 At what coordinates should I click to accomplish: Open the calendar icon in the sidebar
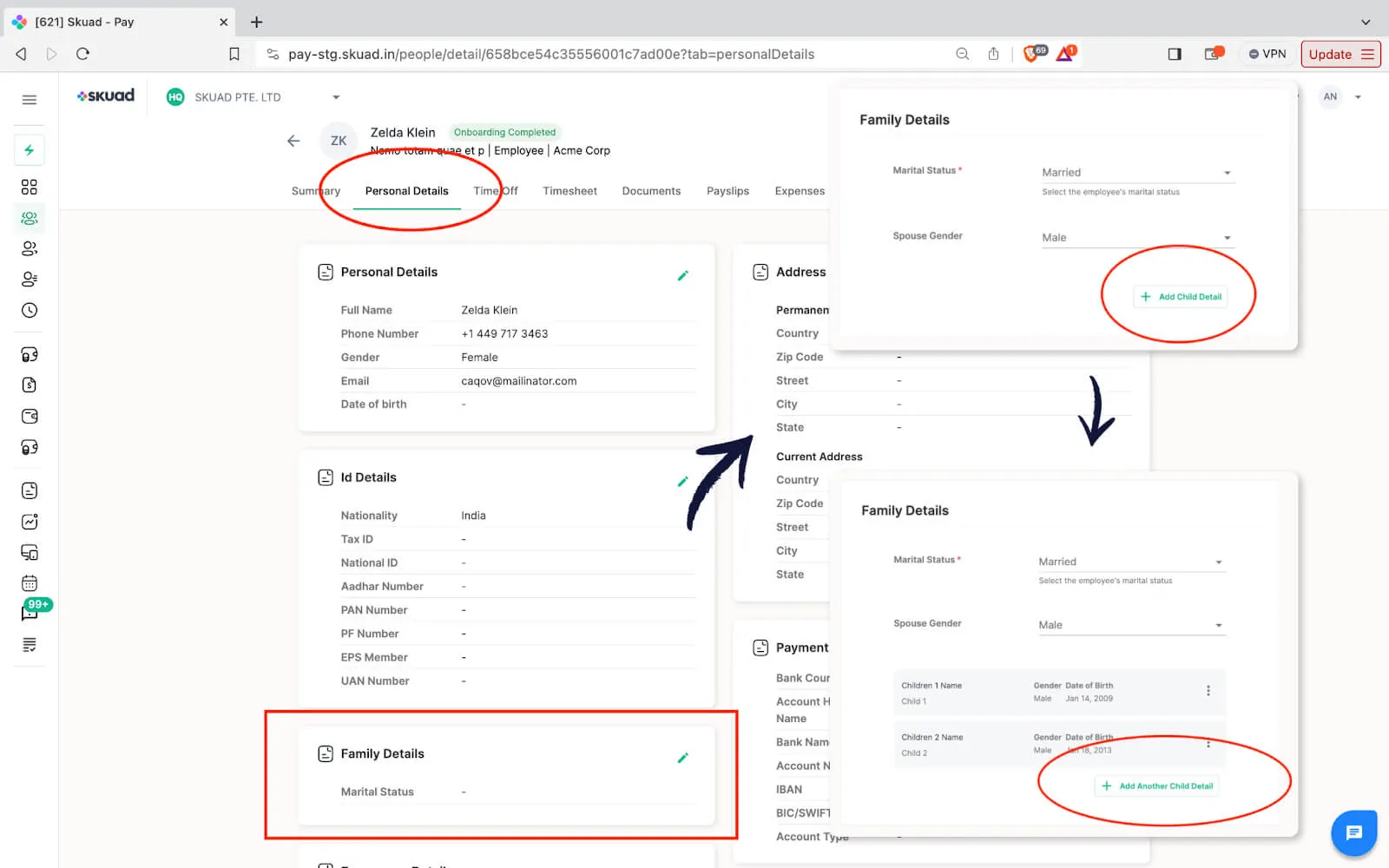pos(30,583)
